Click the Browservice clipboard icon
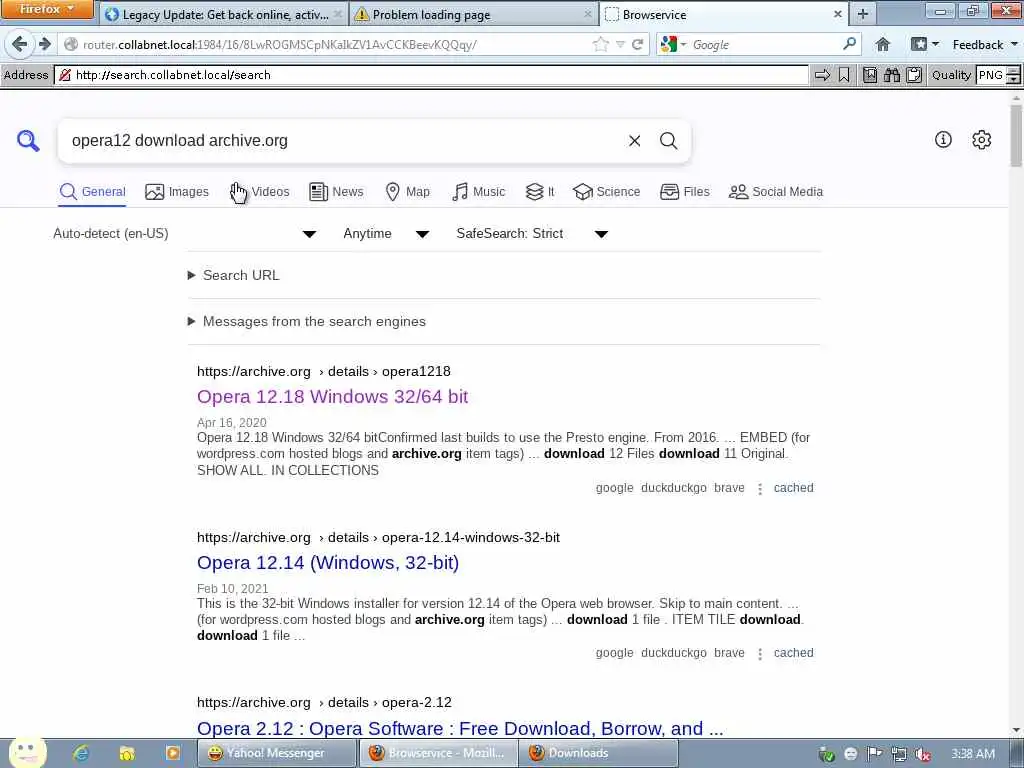 click(914, 75)
